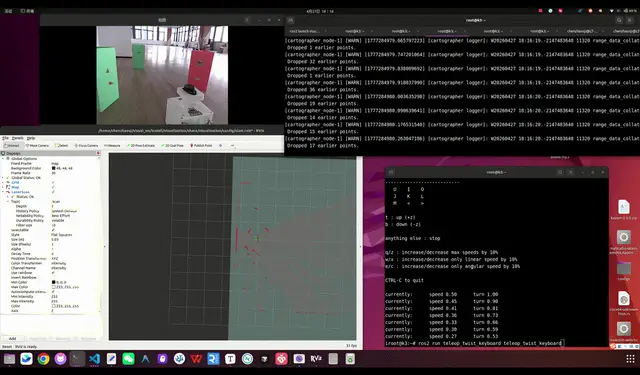Open the Panels menu in RViz
This screenshot has width=640, height=375.
18,138
